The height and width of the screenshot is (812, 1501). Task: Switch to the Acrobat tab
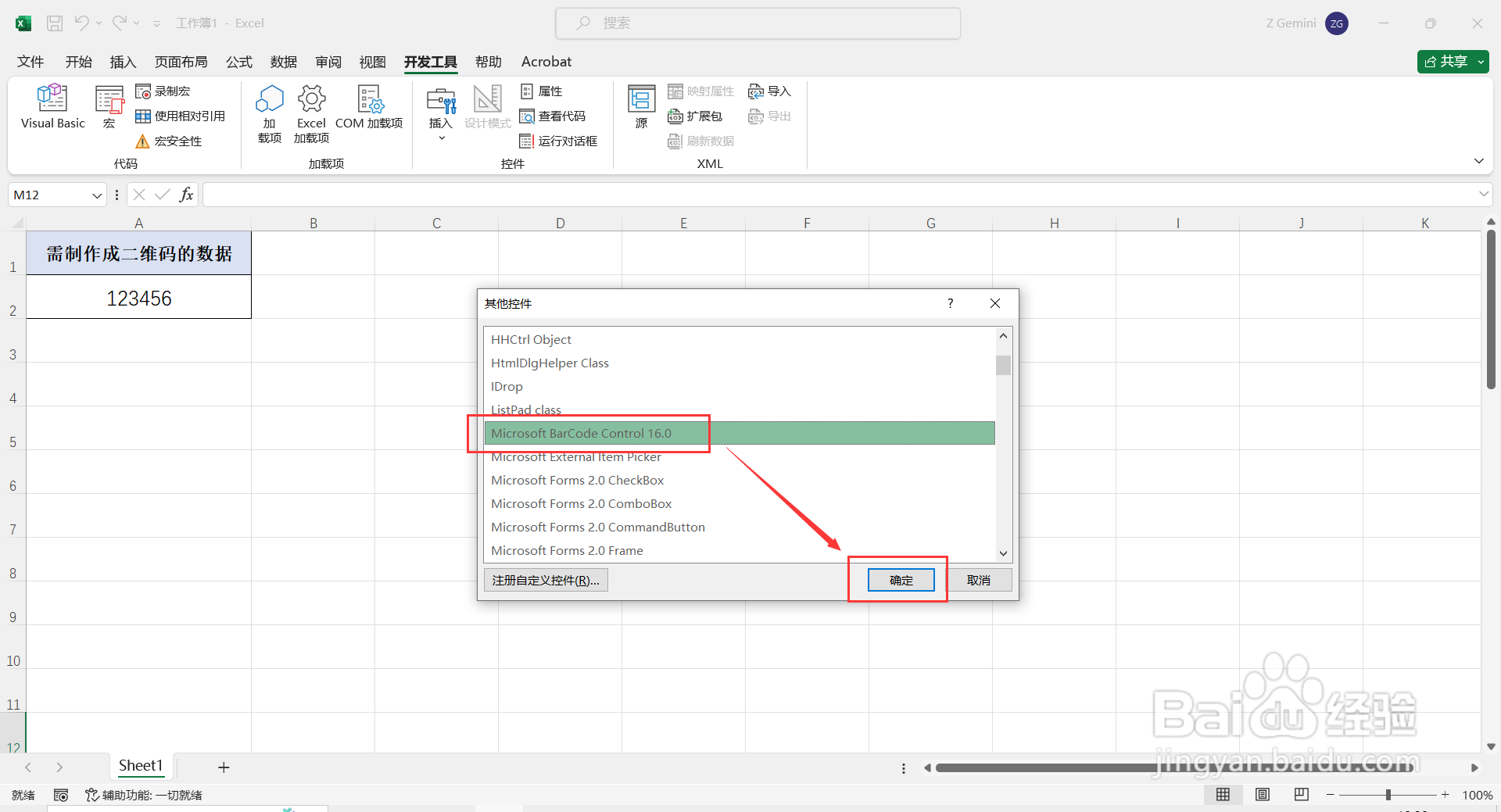pyautogui.click(x=546, y=62)
